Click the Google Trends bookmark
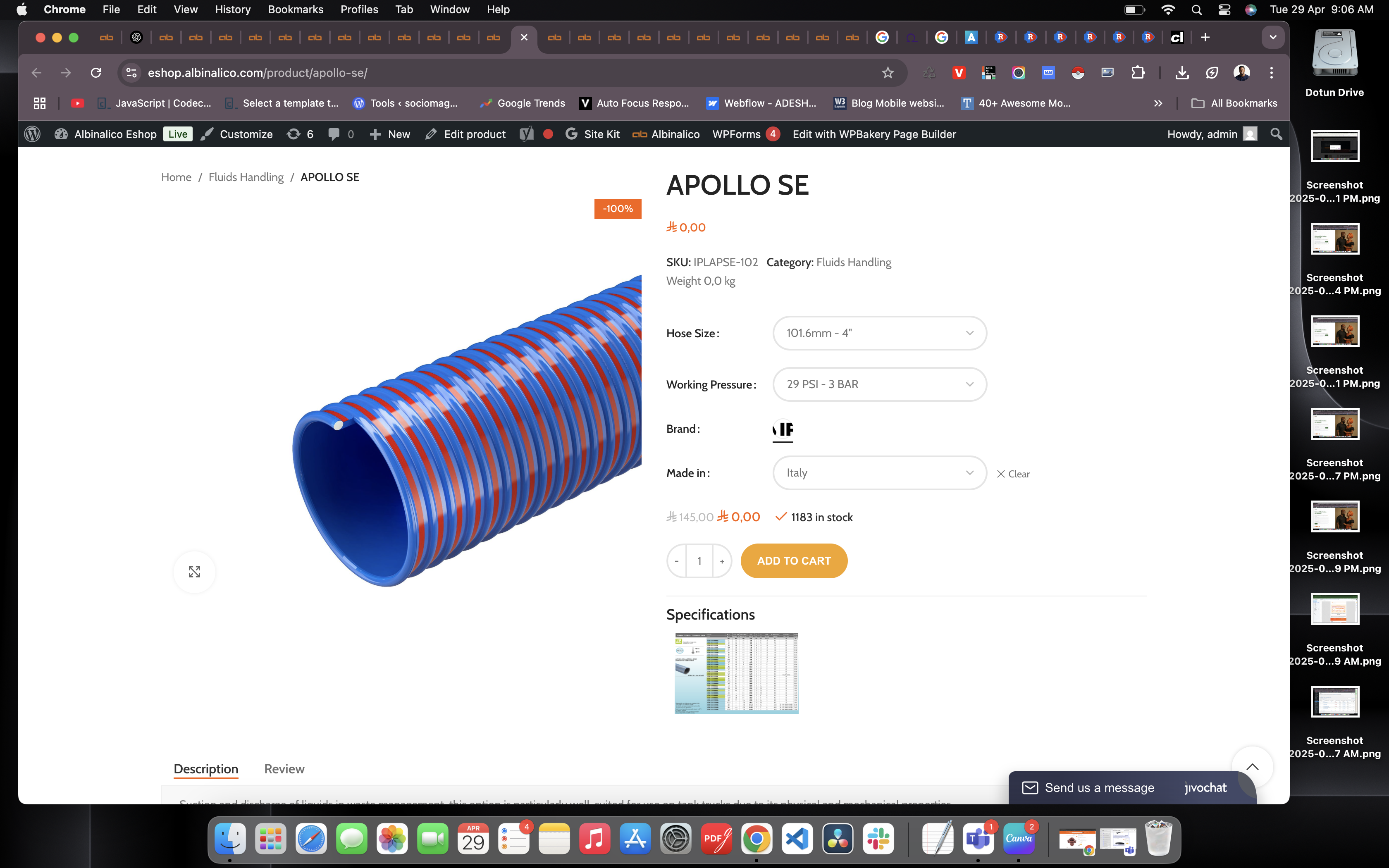 tap(522, 103)
